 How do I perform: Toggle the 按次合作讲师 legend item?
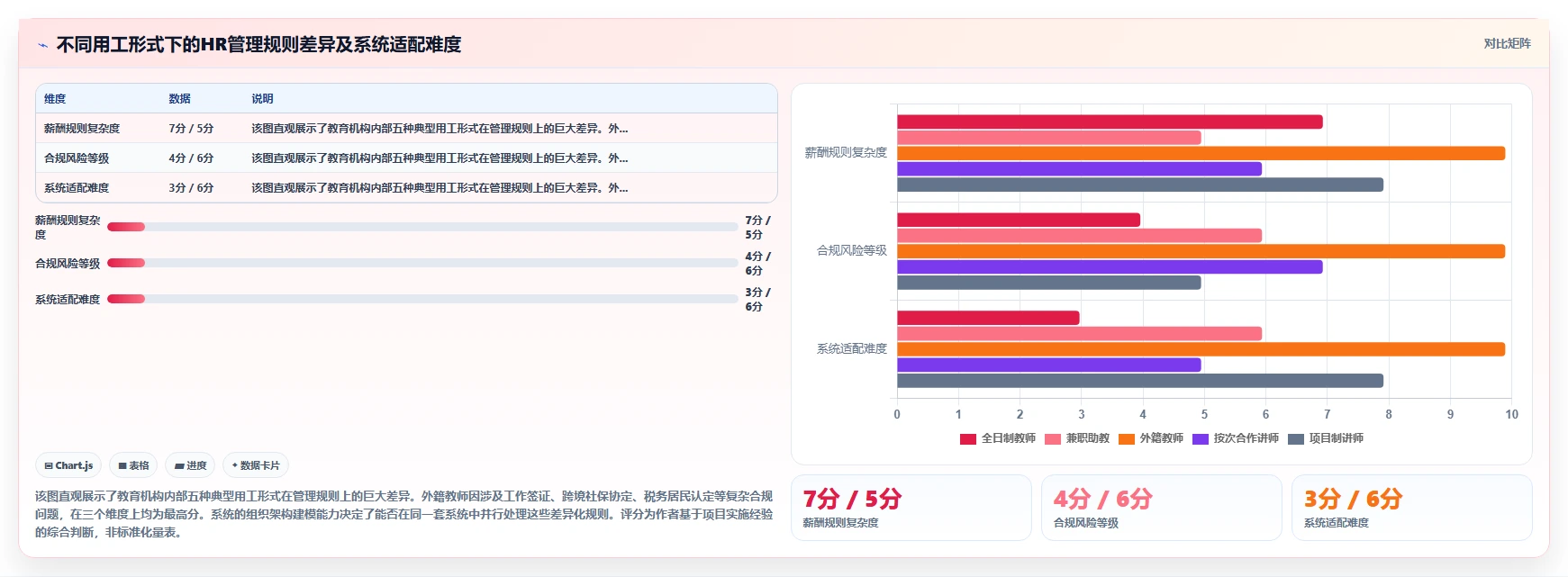tap(1236, 438)
